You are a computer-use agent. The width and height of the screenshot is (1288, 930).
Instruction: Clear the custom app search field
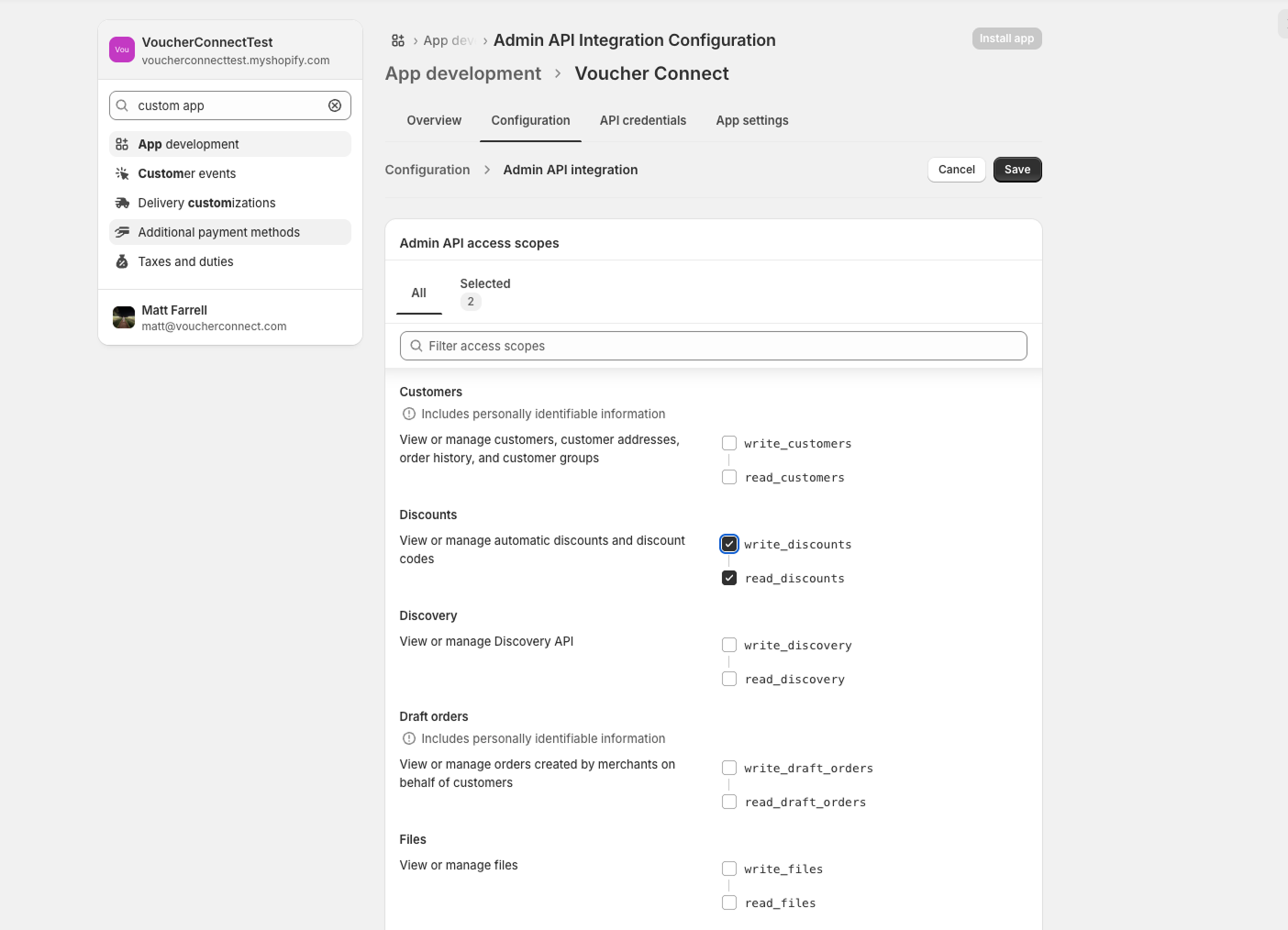click(335, 105)
